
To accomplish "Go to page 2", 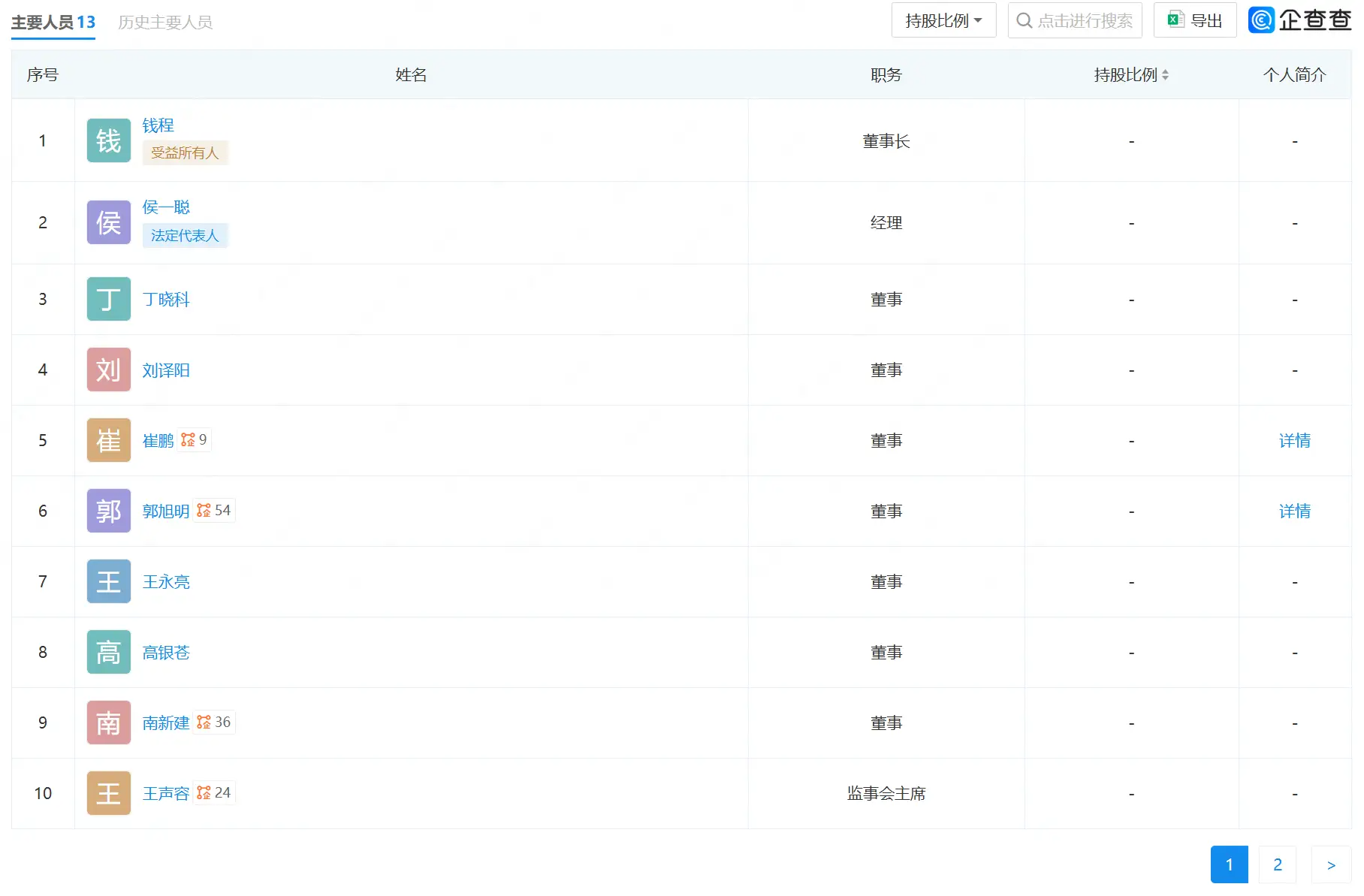I will tap(1277, 864).
